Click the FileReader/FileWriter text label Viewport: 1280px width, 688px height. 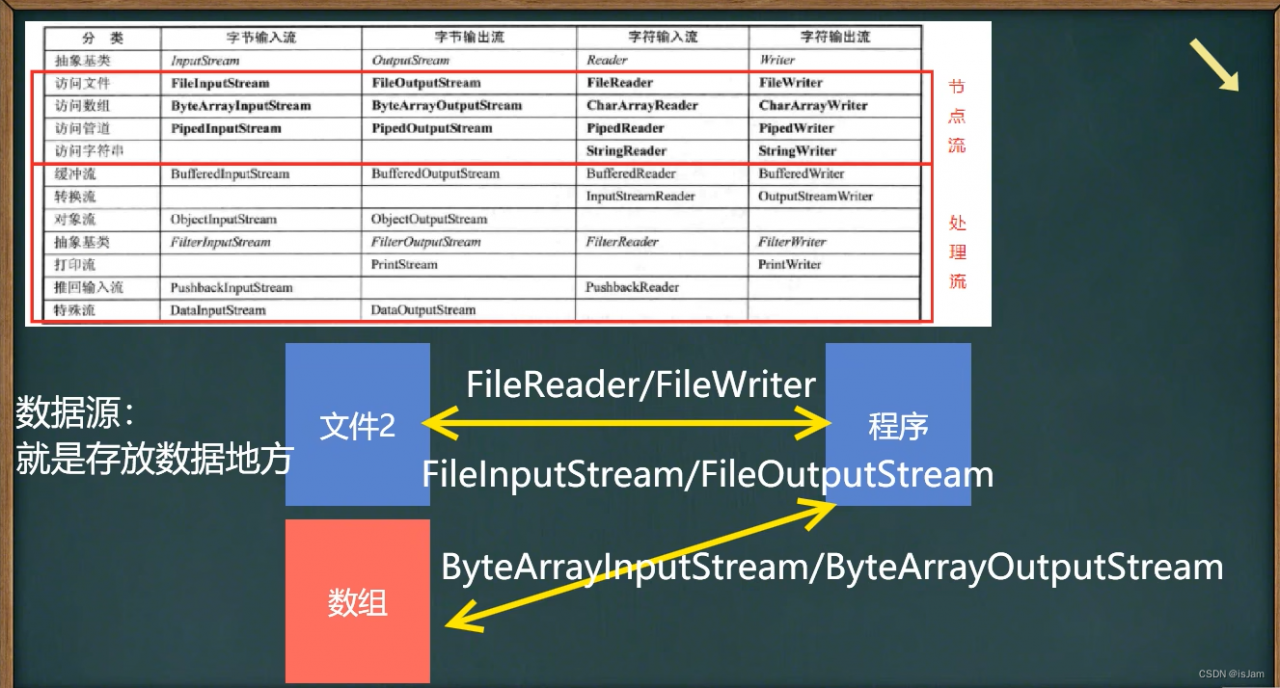pyautogui.click(x=643, y=383)
